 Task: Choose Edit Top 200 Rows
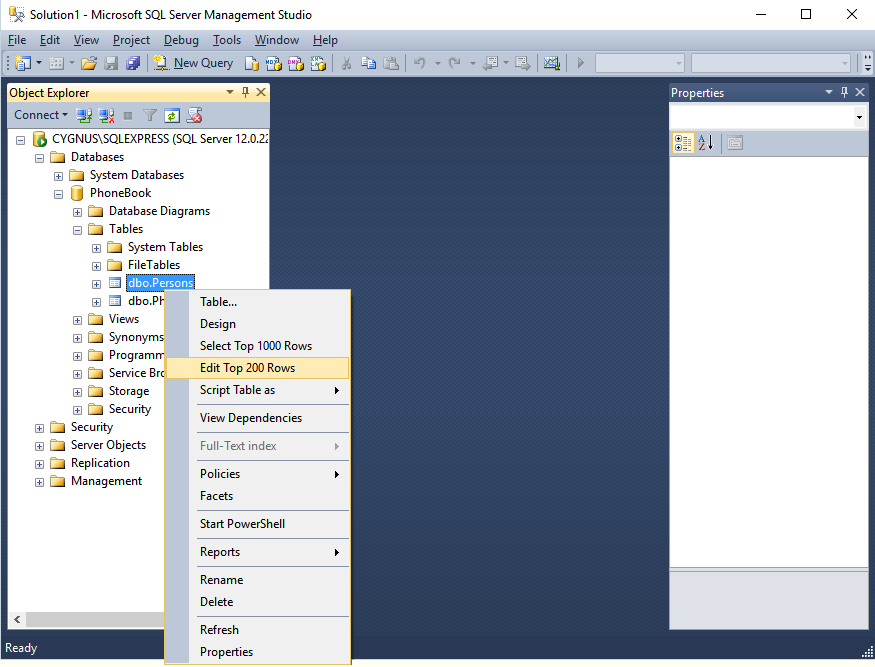tap(258, 368)
